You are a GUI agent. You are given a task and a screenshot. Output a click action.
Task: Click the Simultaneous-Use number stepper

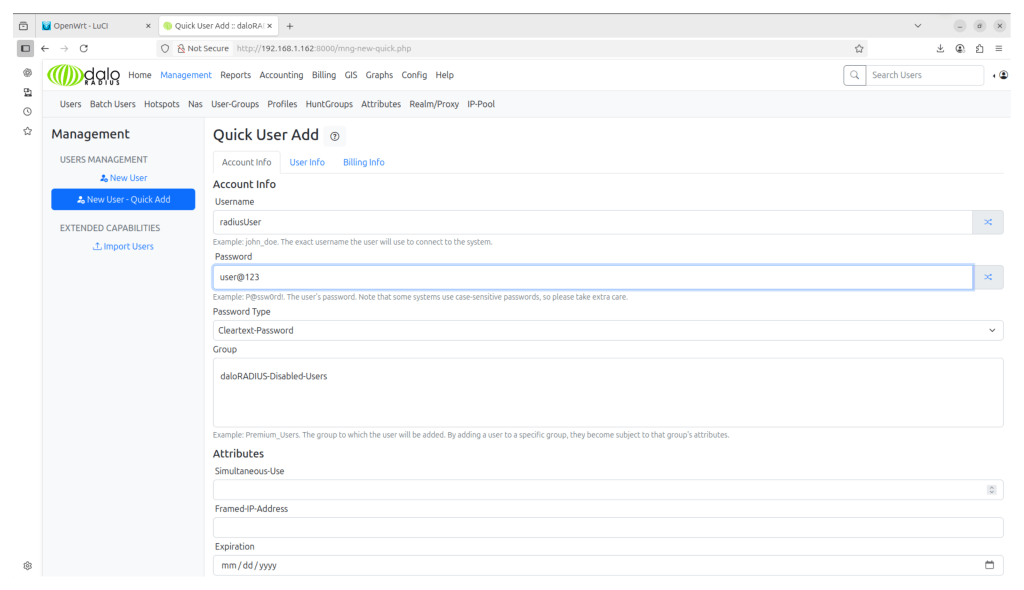pos(991,490)
